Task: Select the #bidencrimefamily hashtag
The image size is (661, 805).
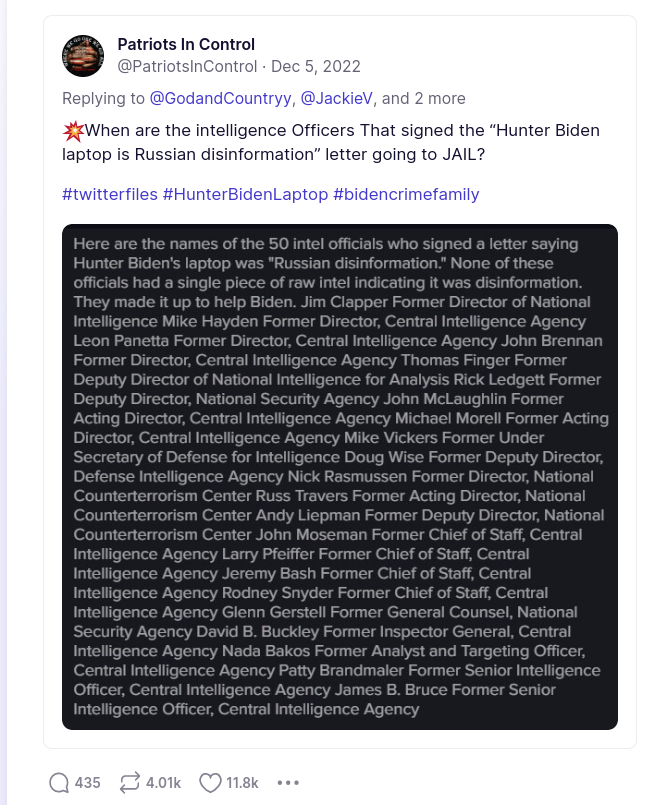Action: coord(406,194)
